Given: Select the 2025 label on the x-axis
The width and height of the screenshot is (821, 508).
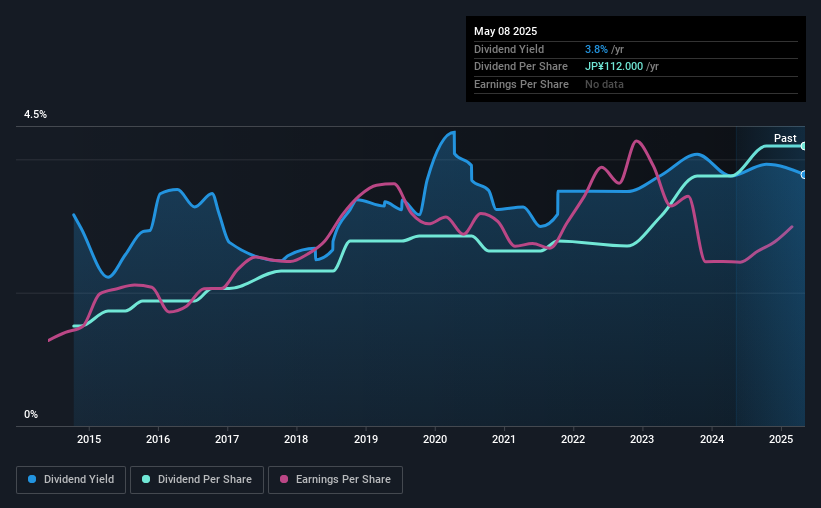Looking at the screenshot, I should click(781, 439).
